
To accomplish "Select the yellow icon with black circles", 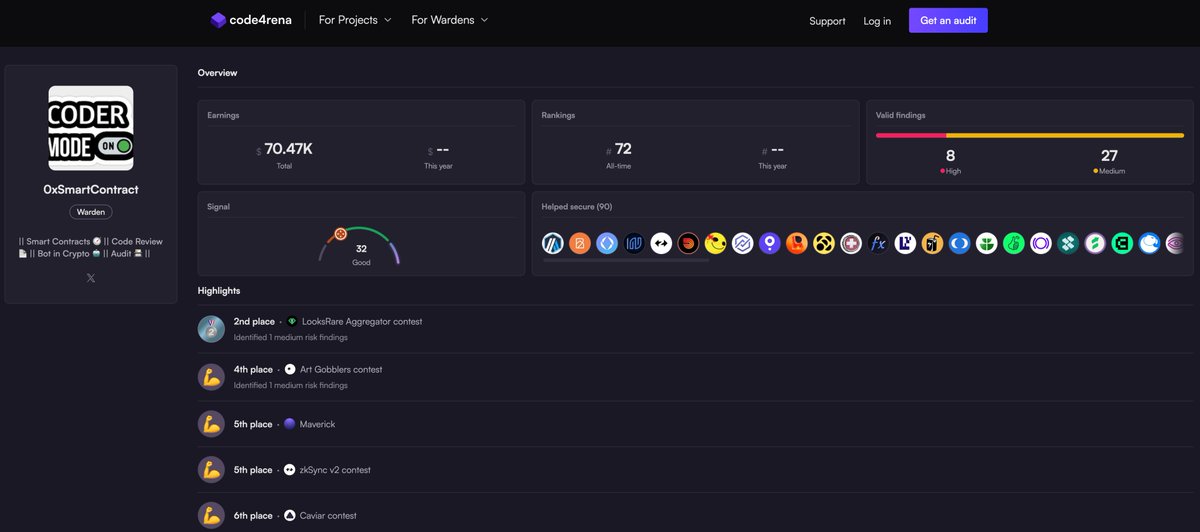I will (x=823, y=243).
